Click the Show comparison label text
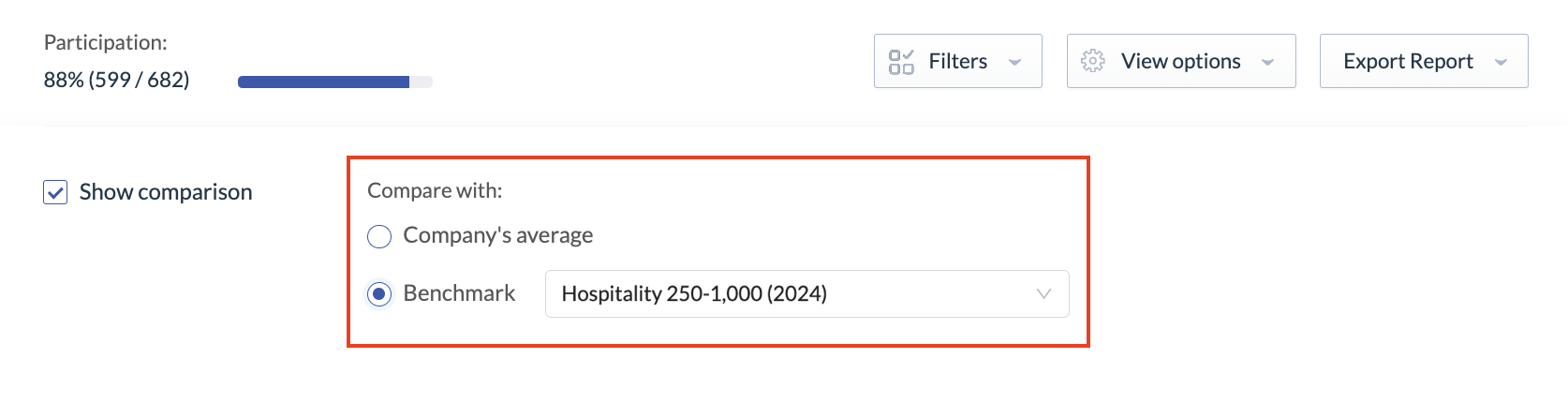Viewport: 1568px width, 418px height. (166, 192)
